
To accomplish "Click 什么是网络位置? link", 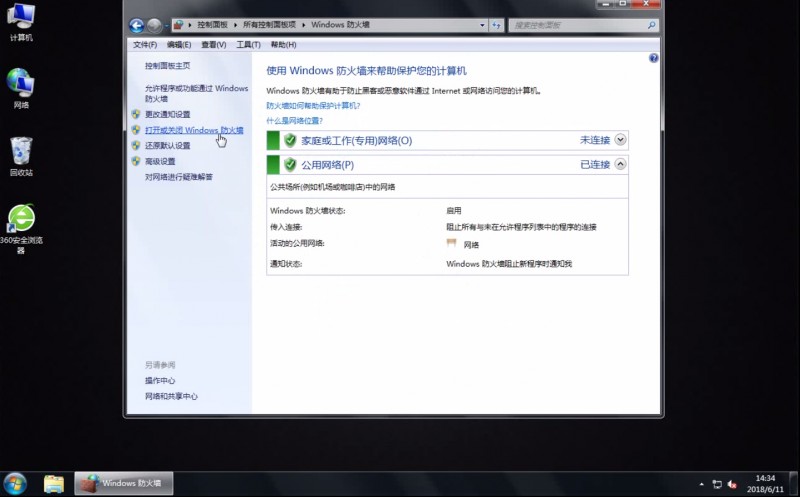I will 294,121.
